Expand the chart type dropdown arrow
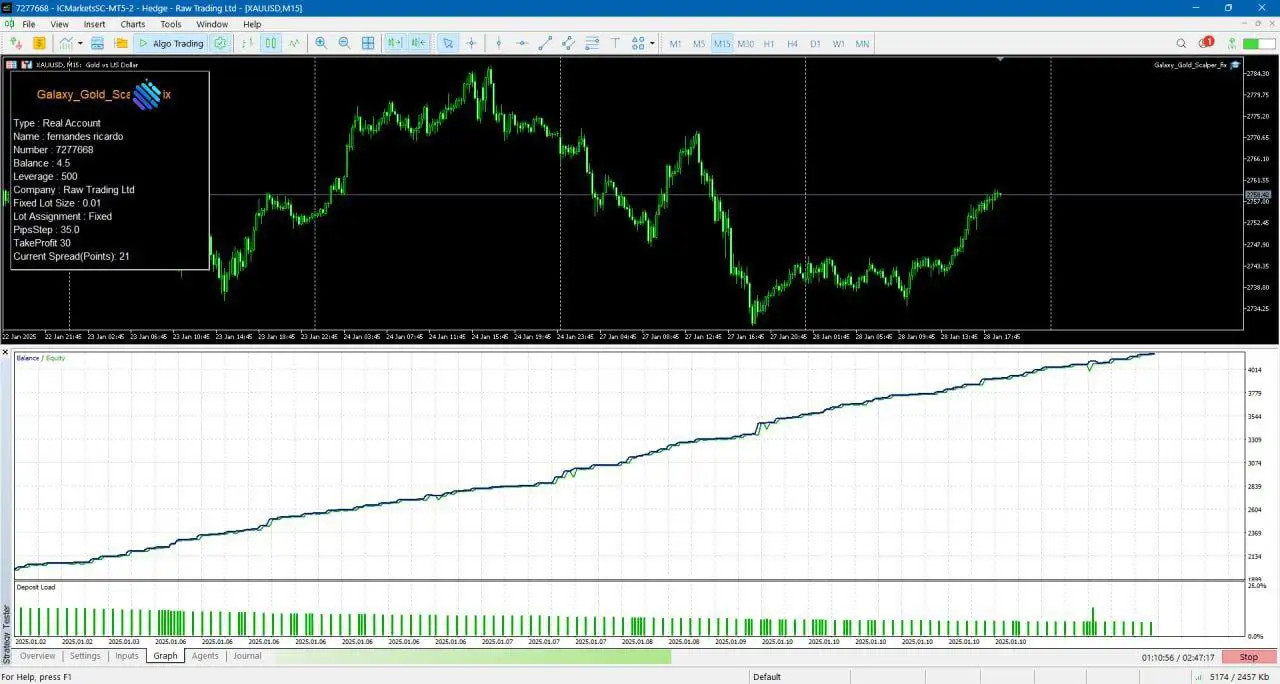 [x=78, y=43]
